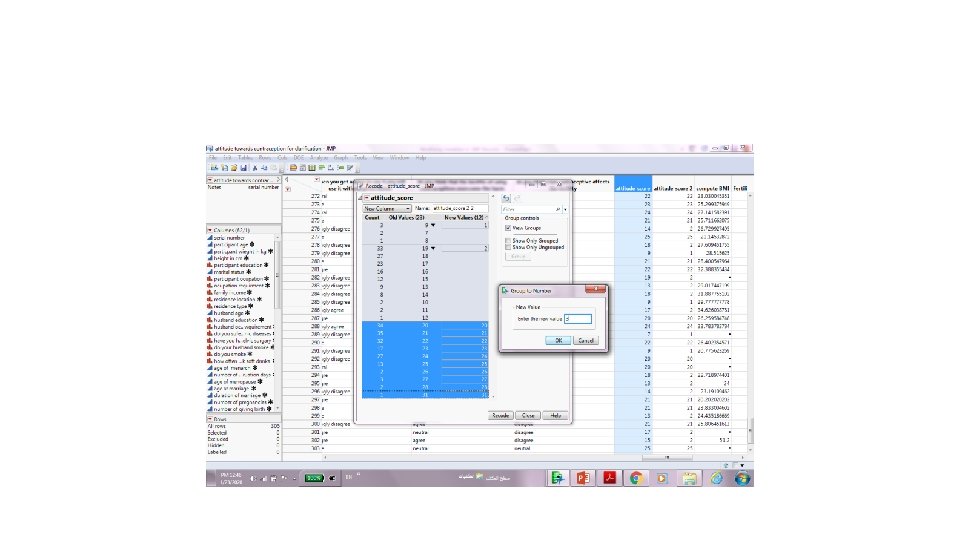Select the 'serial number' column in list

229,238
